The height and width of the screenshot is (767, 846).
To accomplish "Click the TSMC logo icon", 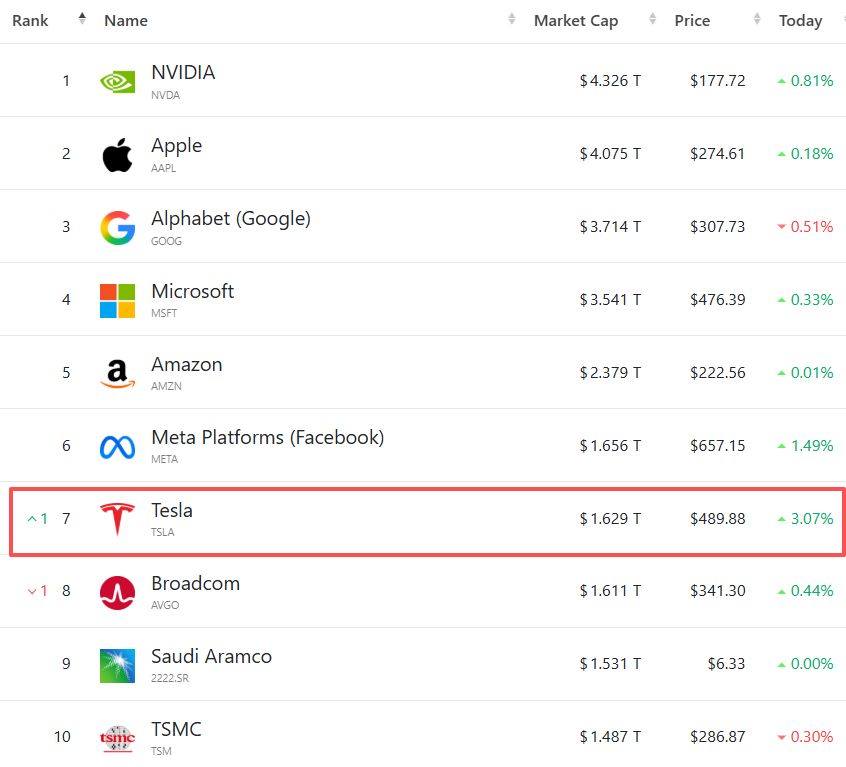I will click(x=117, y=739).
